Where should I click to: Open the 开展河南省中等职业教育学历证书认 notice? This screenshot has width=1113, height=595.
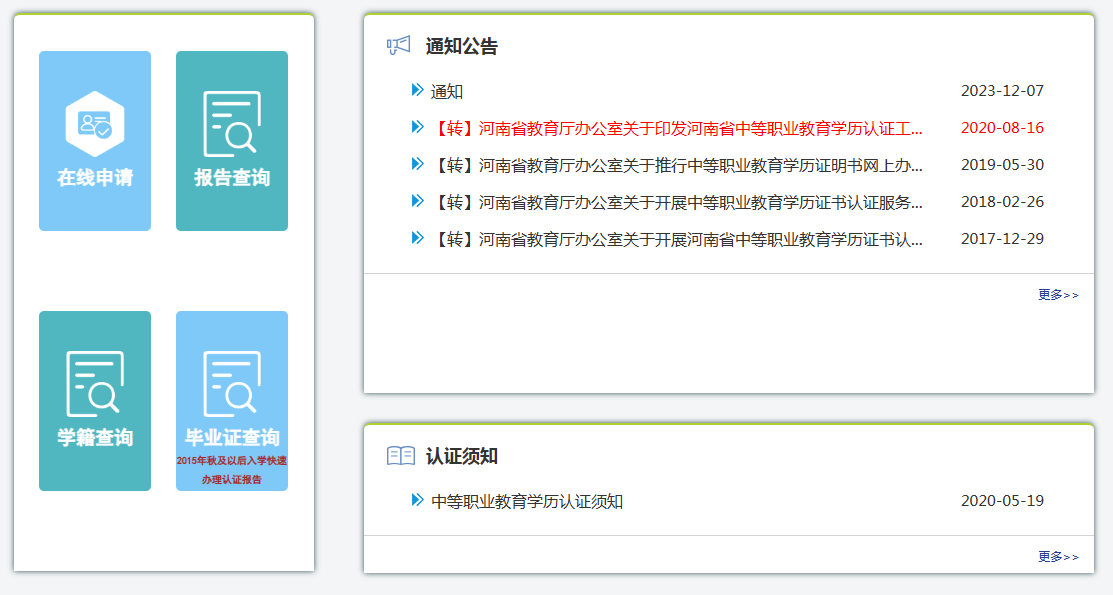[x=676, y=239]
